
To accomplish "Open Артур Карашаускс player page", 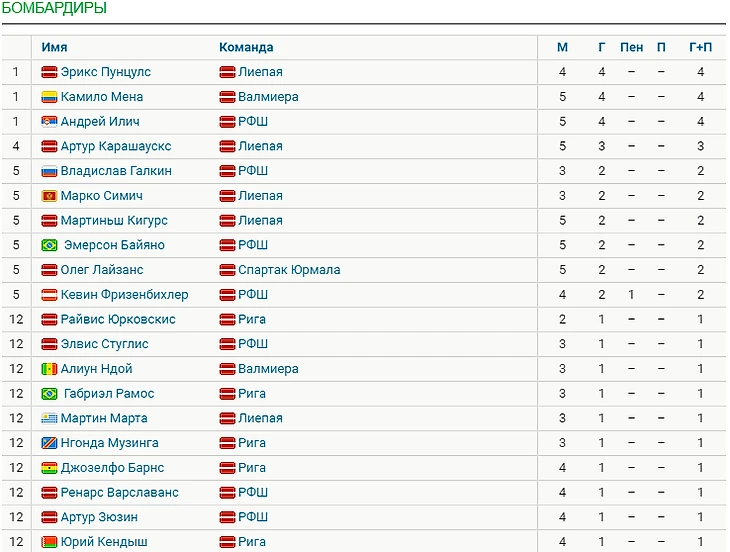I will (x=116, y=146).
